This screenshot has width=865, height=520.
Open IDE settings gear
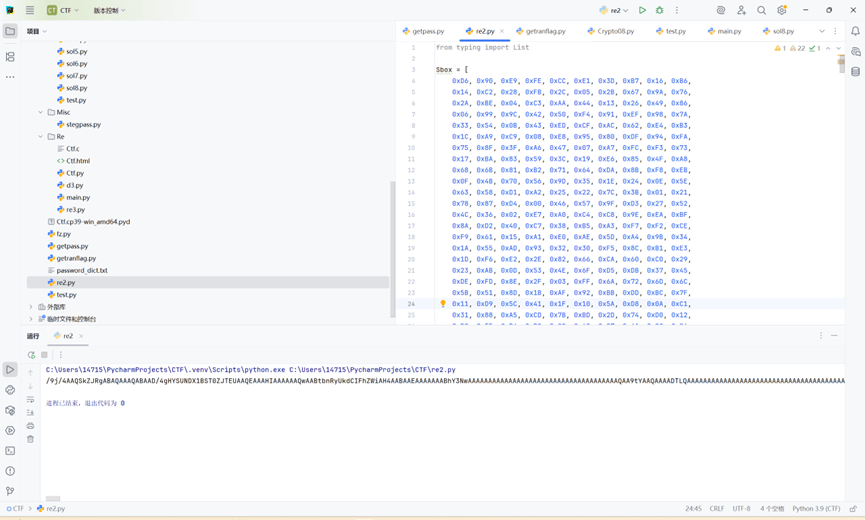[782, 10]
